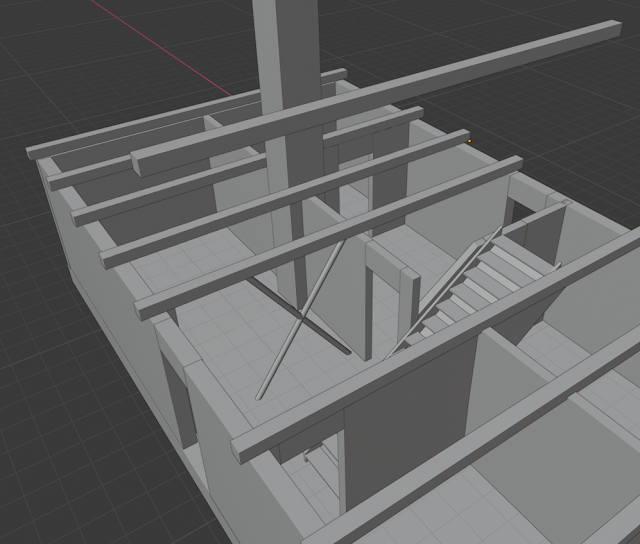This screenshot has width=640, height=544.
Task: Select the long diagonal beam extending top-right
Action: (x=376, y=98)
